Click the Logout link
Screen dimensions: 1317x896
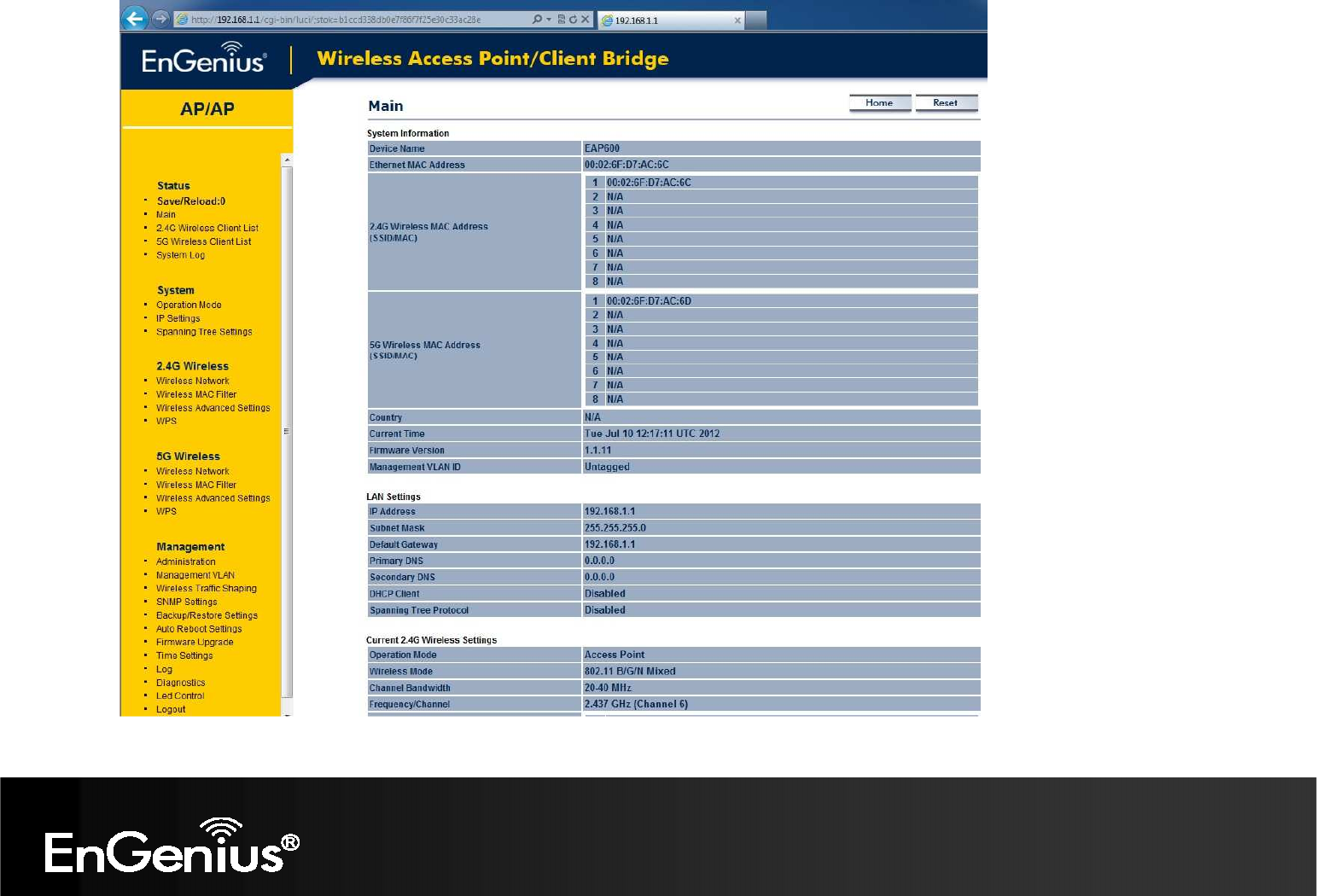point(171,710)
